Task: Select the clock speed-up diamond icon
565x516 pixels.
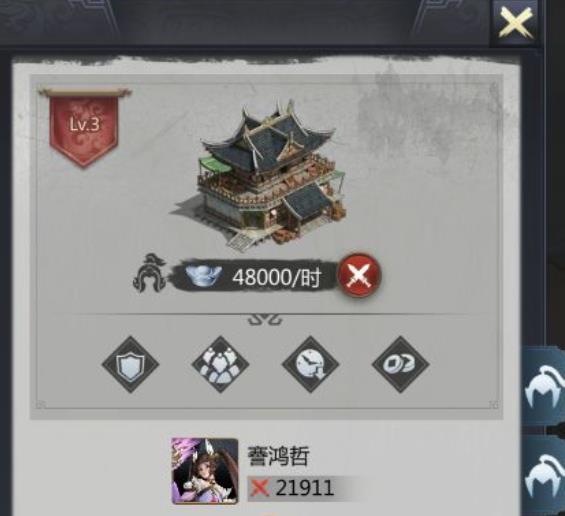Action: (310, 364)
